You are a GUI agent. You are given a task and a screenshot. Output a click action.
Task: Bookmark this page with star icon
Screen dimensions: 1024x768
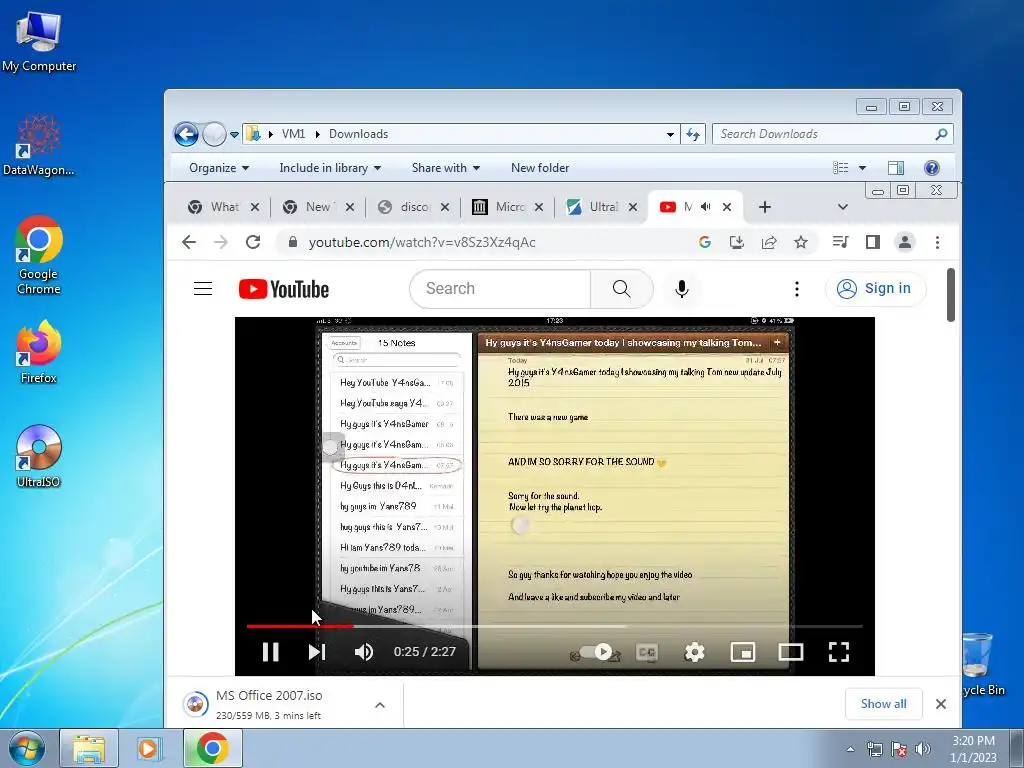tap(801, 242)
